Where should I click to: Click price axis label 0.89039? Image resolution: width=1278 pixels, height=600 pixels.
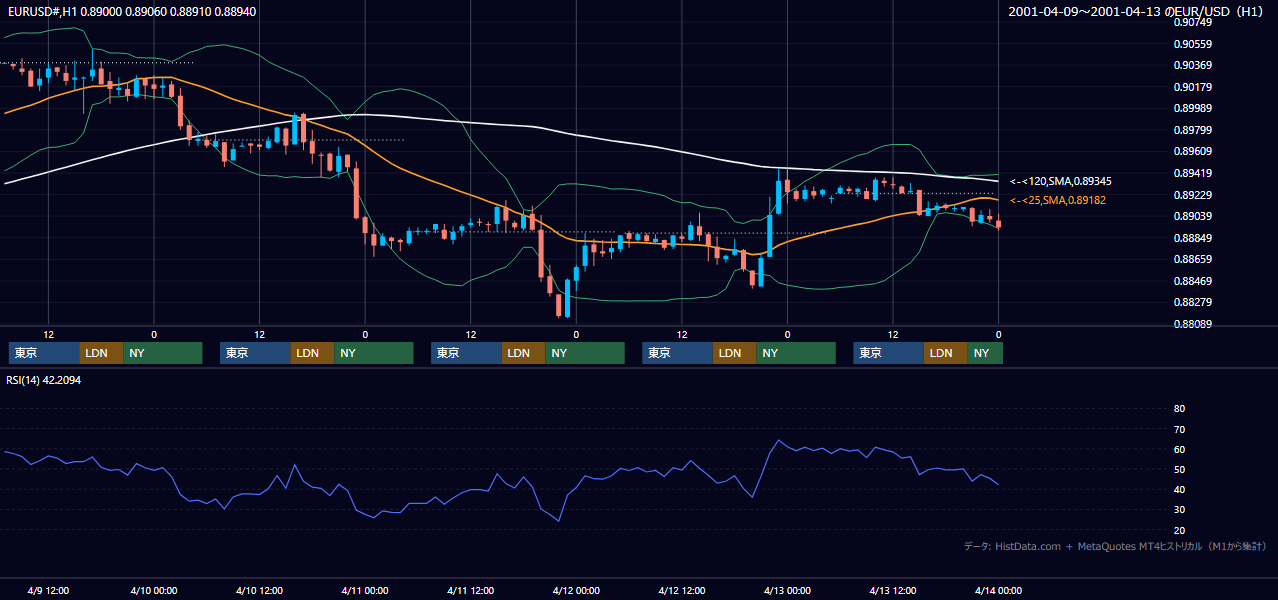(1192, 216)
